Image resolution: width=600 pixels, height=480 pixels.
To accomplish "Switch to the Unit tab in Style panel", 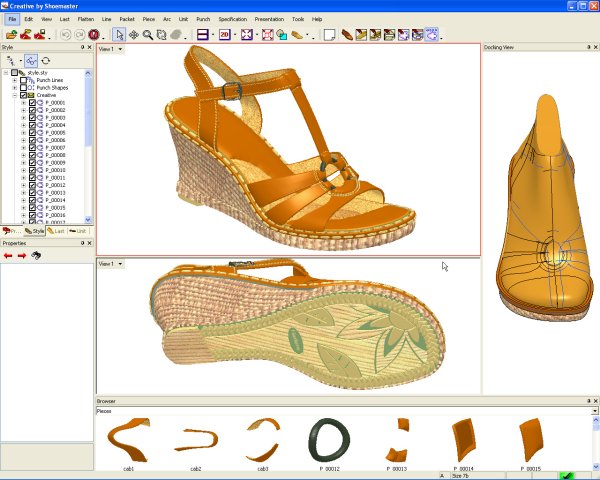I will tap(78, 231).
